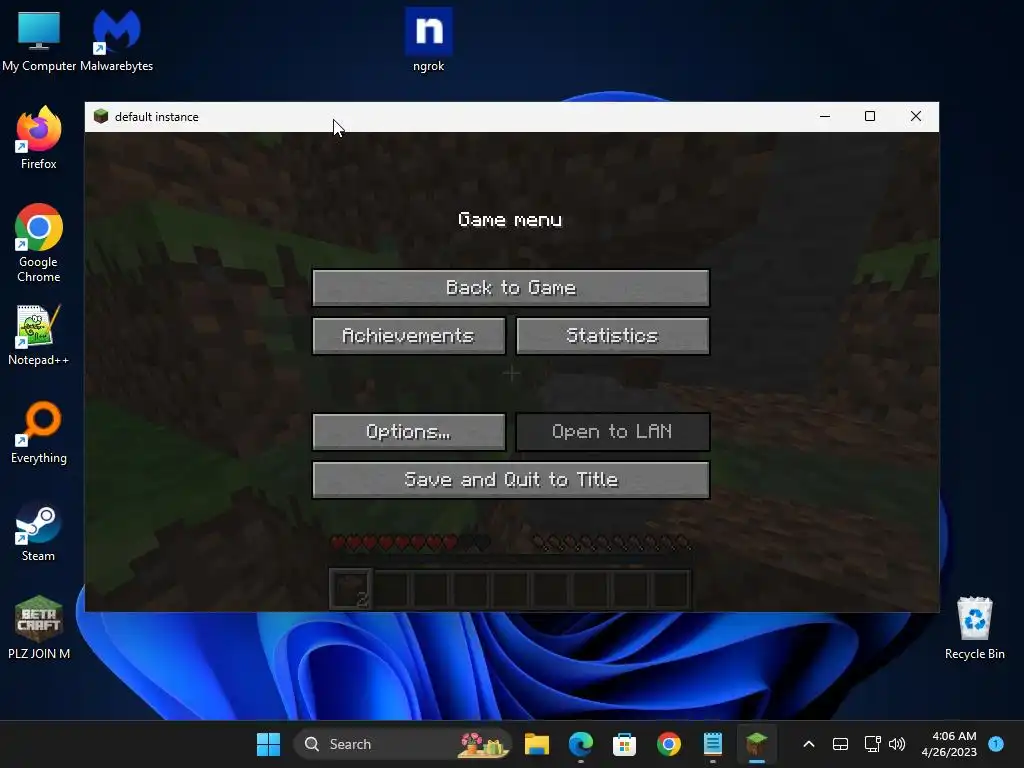Minimize the default instance window
Viewport: 1024px width, 768px height.
pos(825,116)
